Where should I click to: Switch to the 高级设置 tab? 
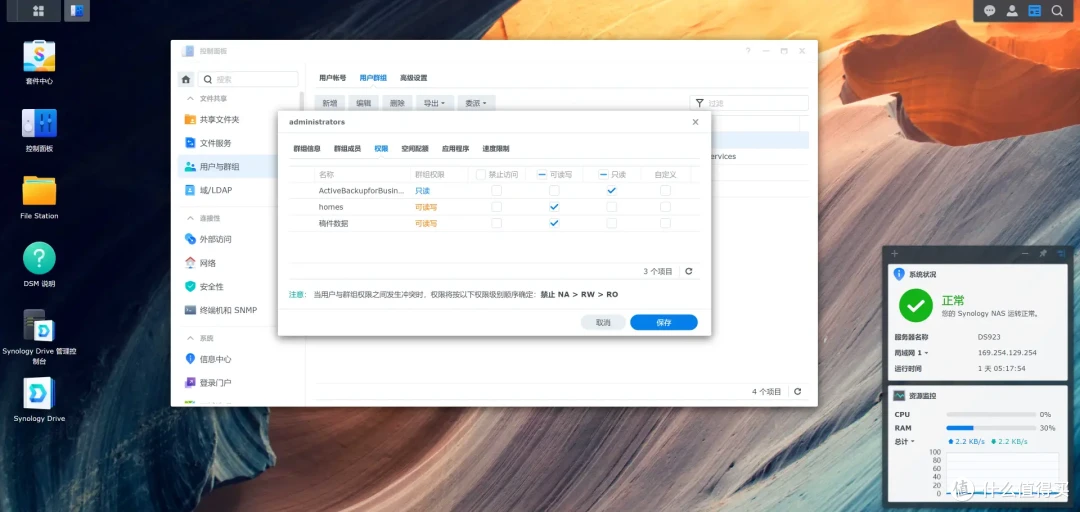414,79
